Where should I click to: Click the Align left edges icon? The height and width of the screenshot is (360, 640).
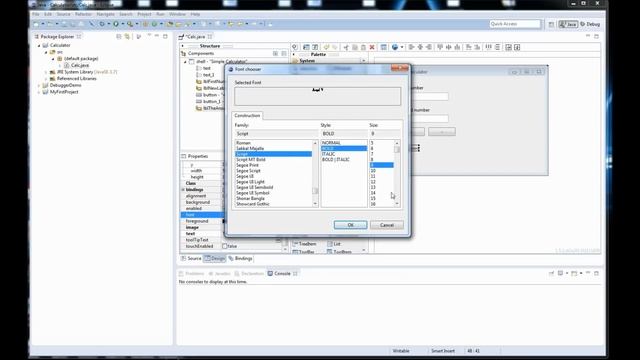coord(411,47)
